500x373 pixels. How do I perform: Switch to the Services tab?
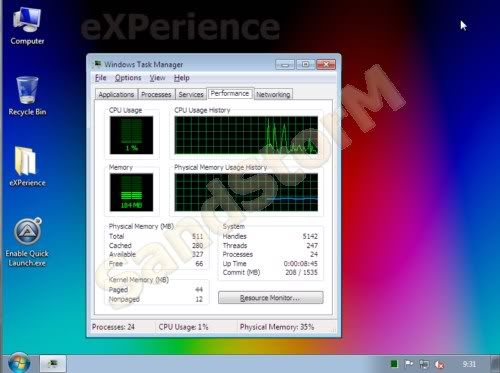(191, 95)
